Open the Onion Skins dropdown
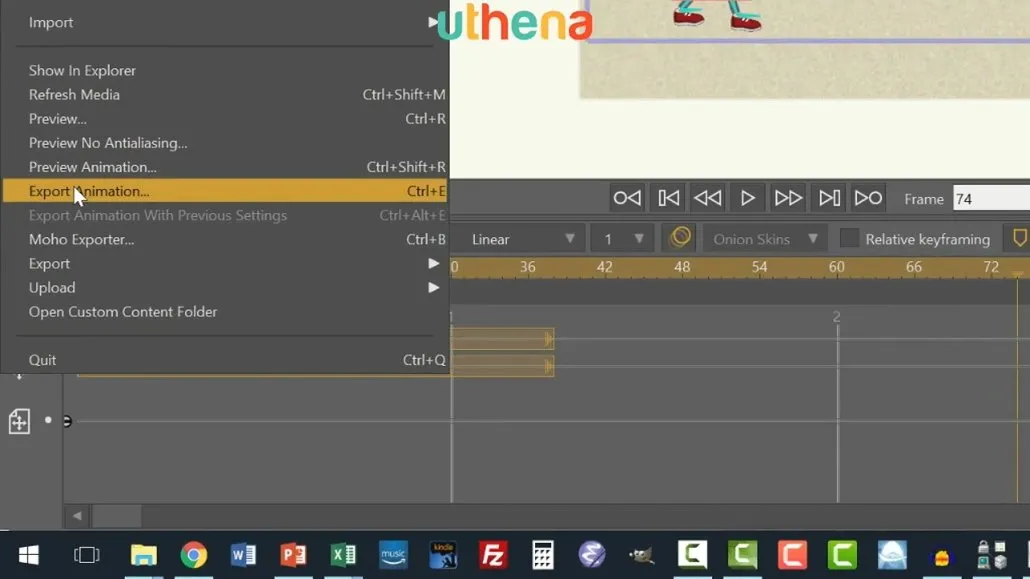Image resolution: width=1030 pixels, height=579 pixels. click(765, 239)
